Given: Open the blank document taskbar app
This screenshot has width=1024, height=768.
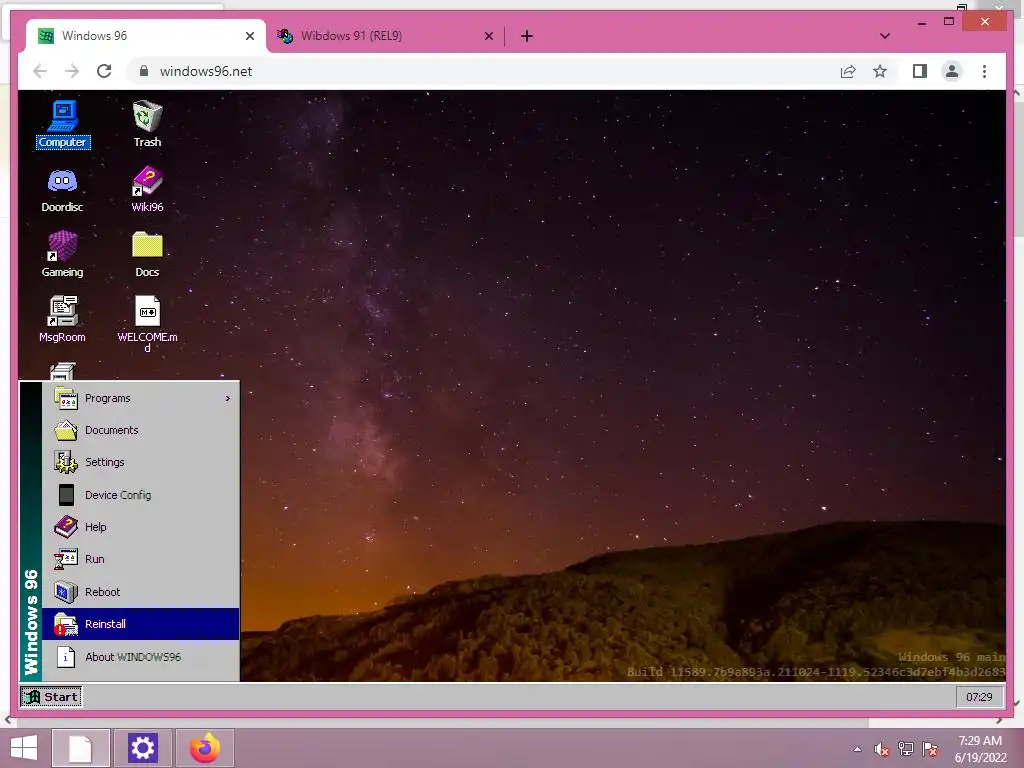Looking at the screenshot, I should pyautogui.click(x=80, y=748).
